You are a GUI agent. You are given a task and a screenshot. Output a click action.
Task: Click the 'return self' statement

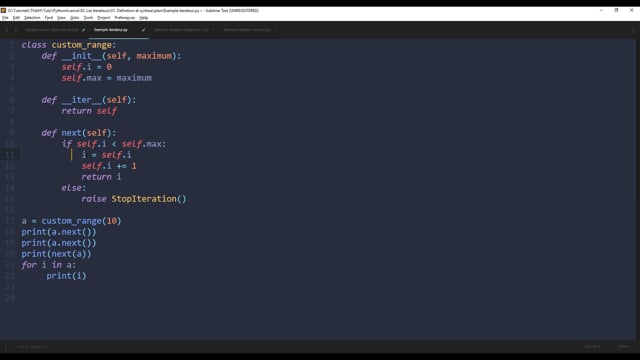point(89,111)
